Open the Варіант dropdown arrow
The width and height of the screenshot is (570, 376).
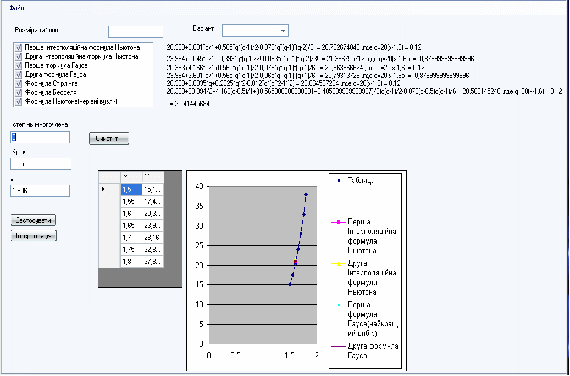click(x=283, y=31)
